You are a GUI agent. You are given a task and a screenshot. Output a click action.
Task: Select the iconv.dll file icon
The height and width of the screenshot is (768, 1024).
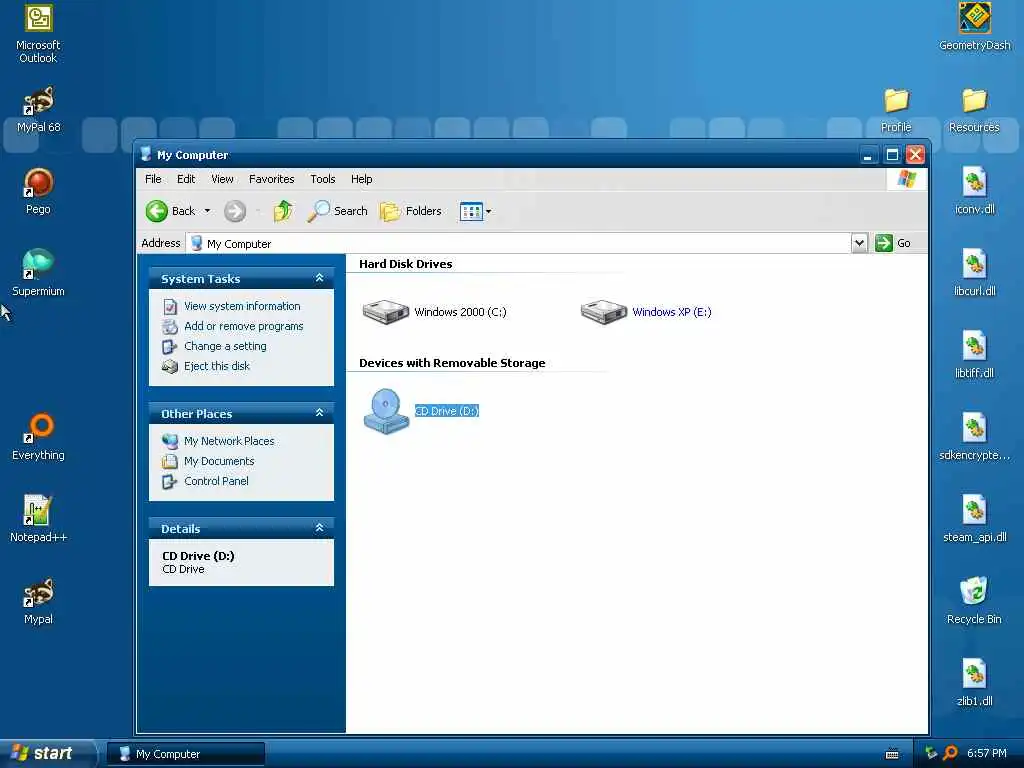pos(974,191)
